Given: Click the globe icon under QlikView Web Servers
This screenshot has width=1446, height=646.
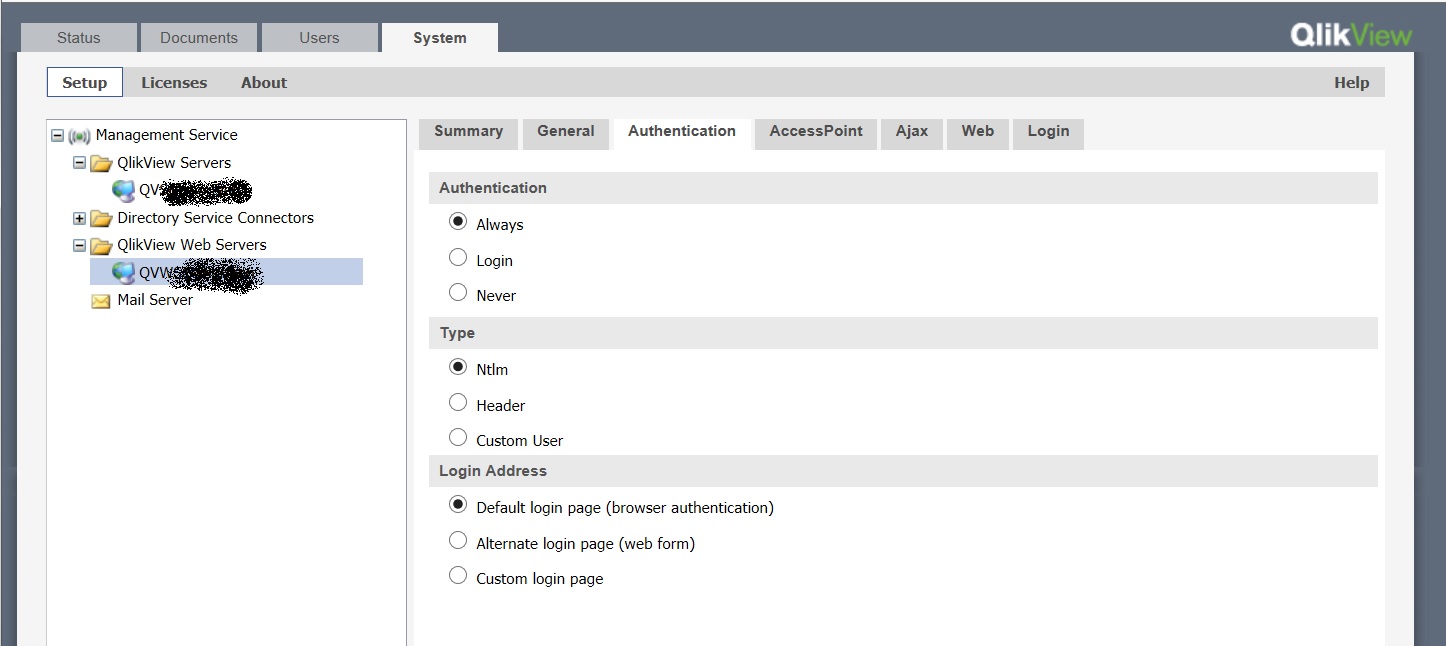Looking at the screenshot, I should pos(124,273).
